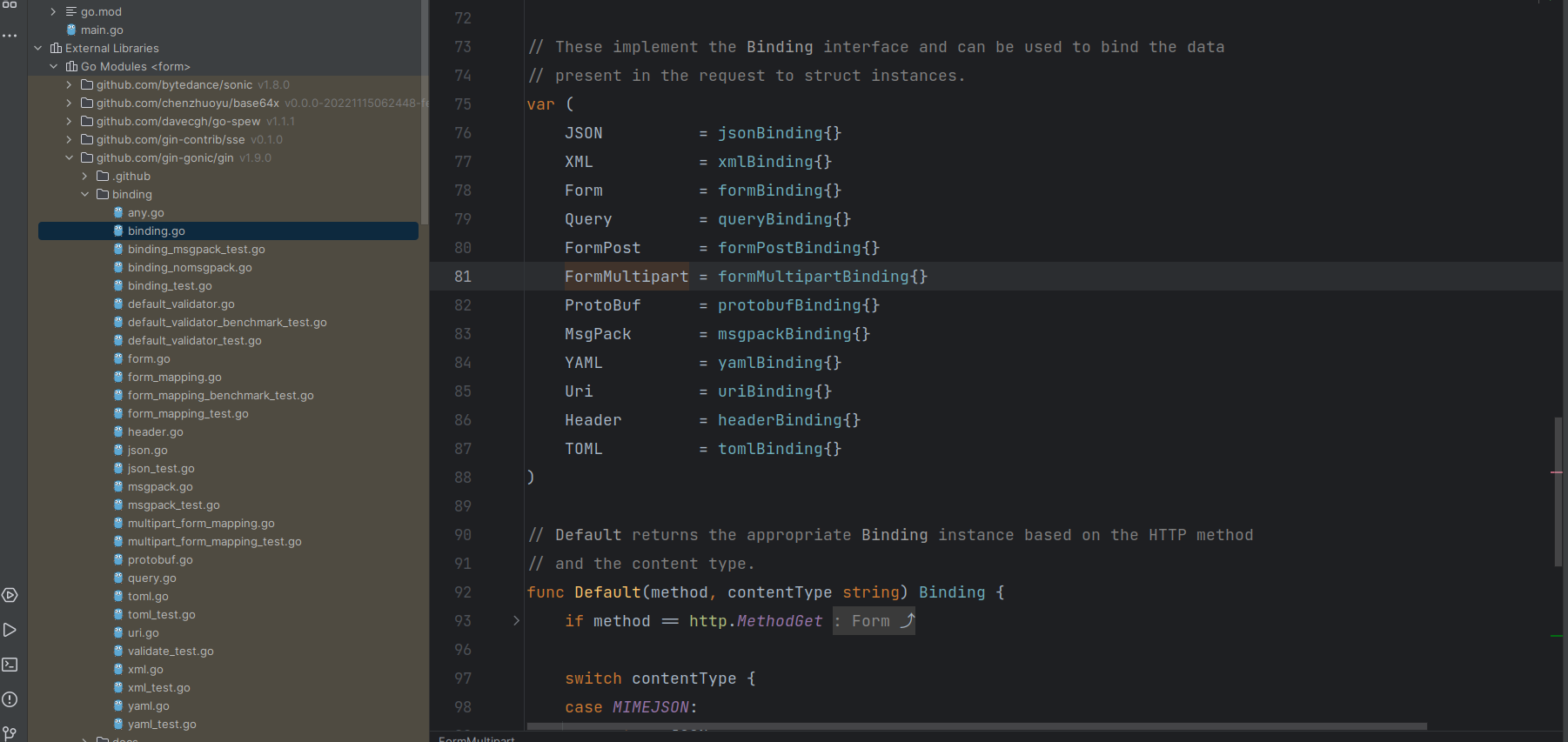Click the editor vertical scrollbar thumb
The width and height of the screenshot is (1568, 742).
[x=1558, y=492]
